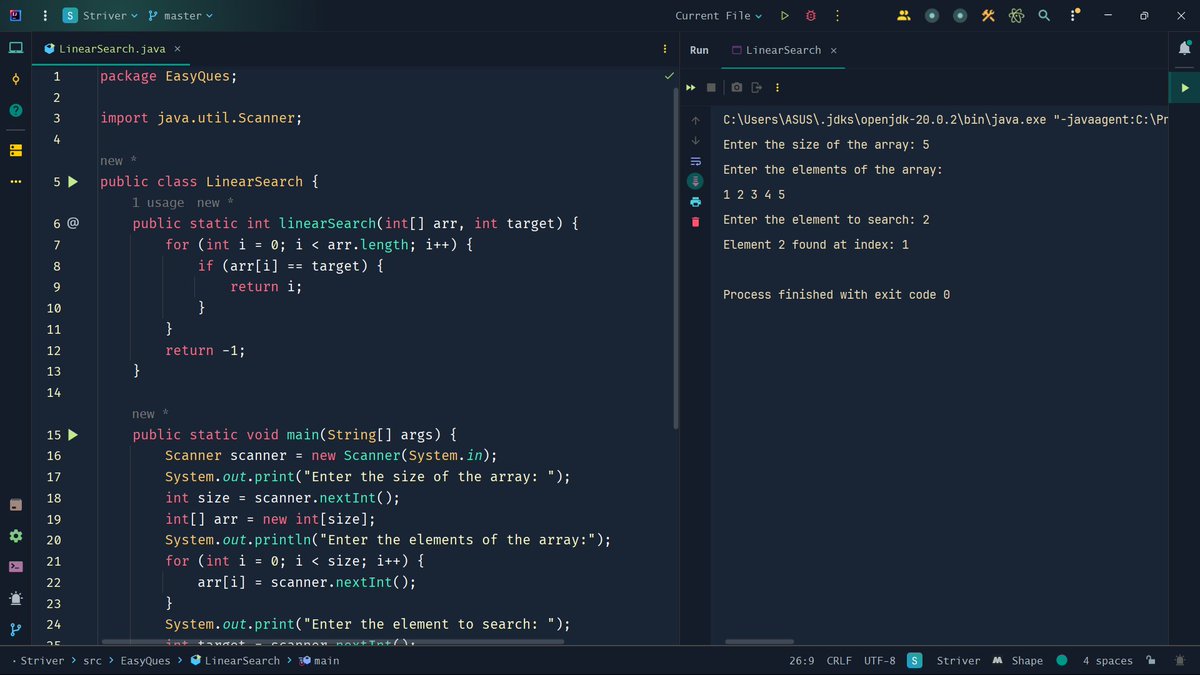Click the Run panel title
This screenshot has width=1200, height=675.
click(x=699, y=50)
